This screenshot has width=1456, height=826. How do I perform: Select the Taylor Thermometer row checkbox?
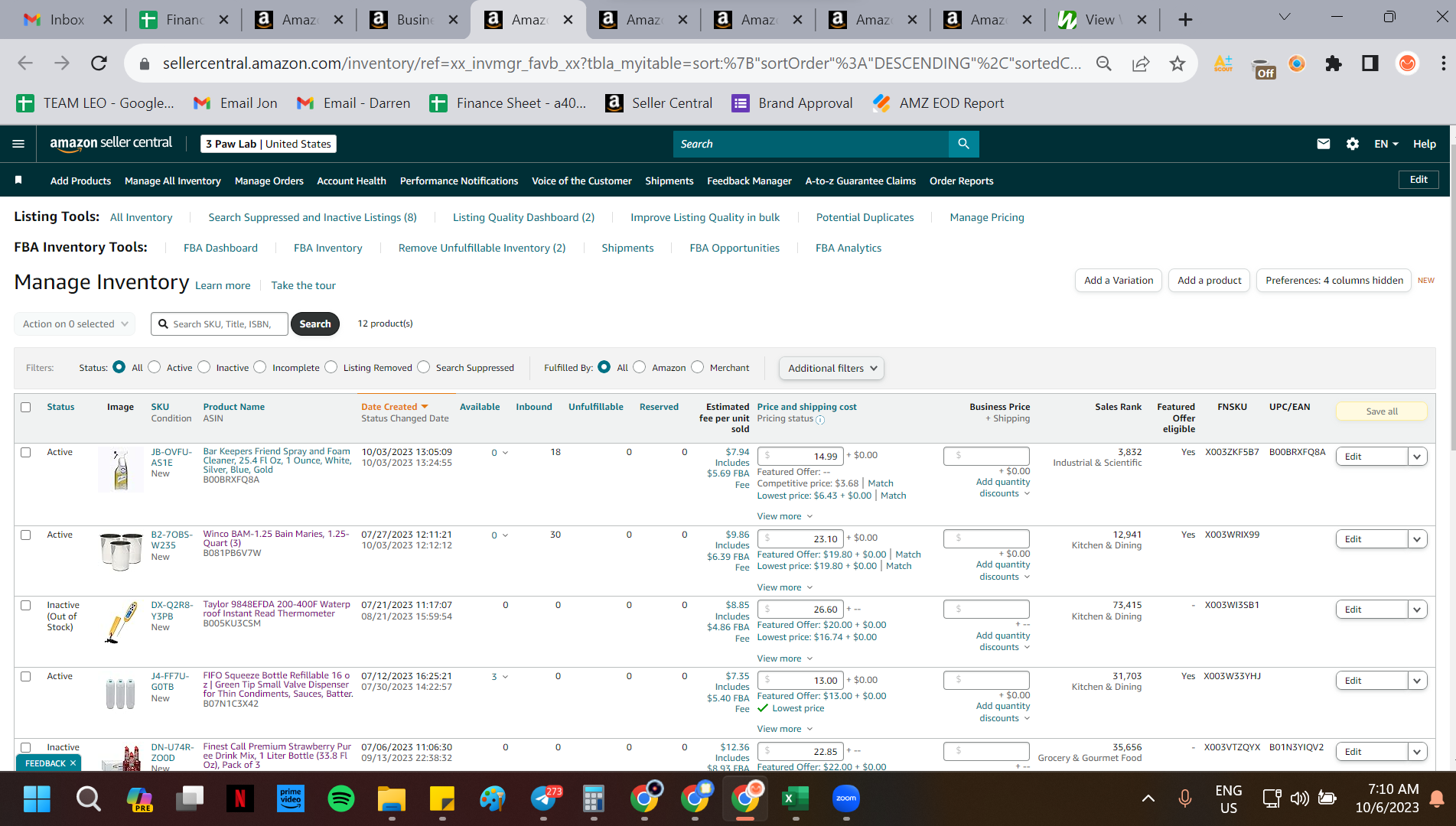tap(26, 605)
